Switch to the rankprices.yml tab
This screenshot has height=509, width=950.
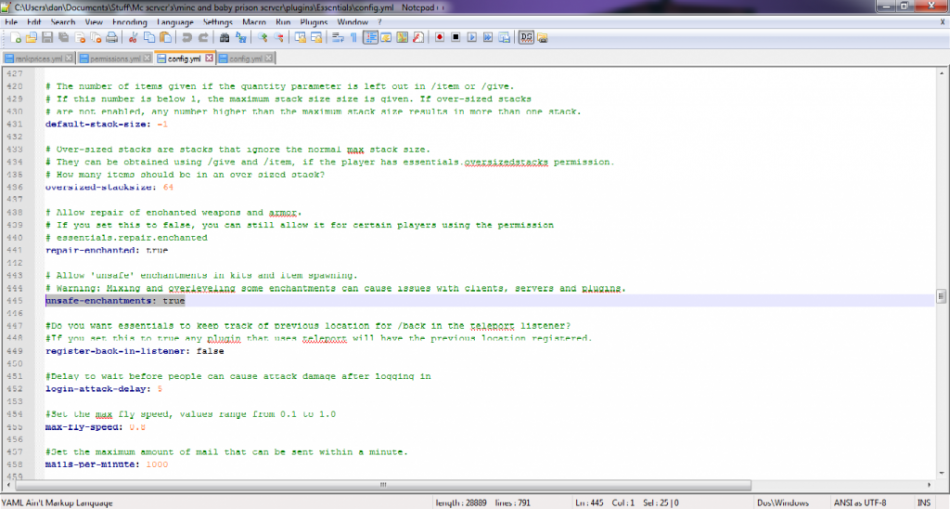(x=38, y=59)
